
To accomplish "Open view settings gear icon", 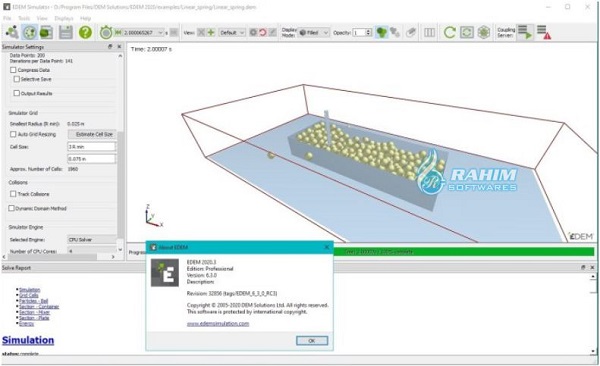I will (253, 33).
